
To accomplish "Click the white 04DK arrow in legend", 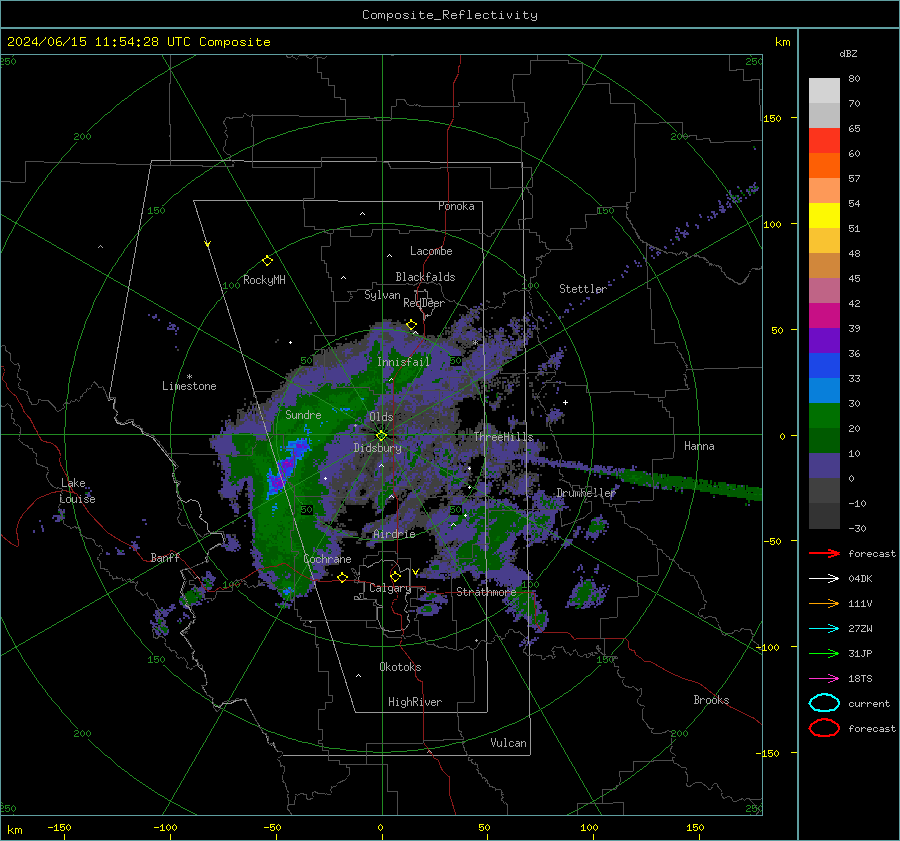I will (824, 579).
